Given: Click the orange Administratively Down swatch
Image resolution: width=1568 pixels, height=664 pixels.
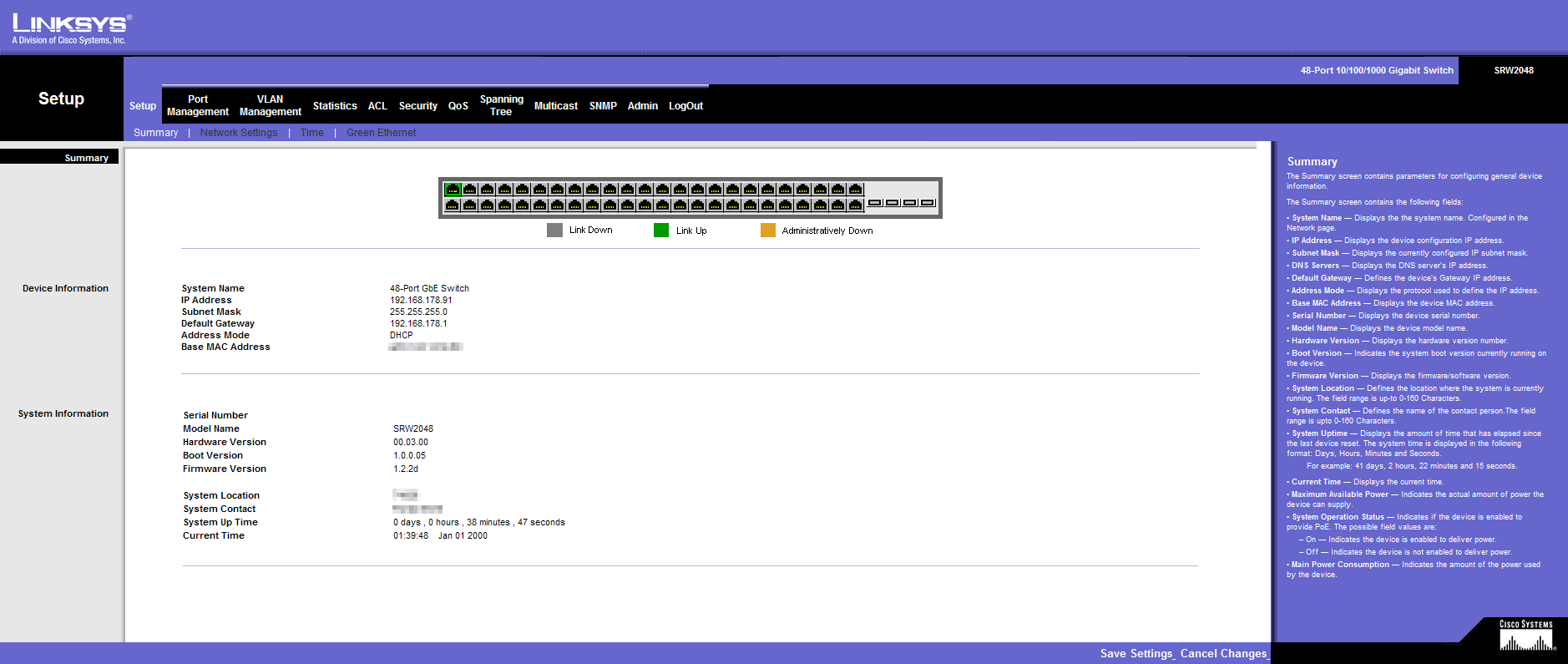Looking at the screenshot, I should coord(767,231).
